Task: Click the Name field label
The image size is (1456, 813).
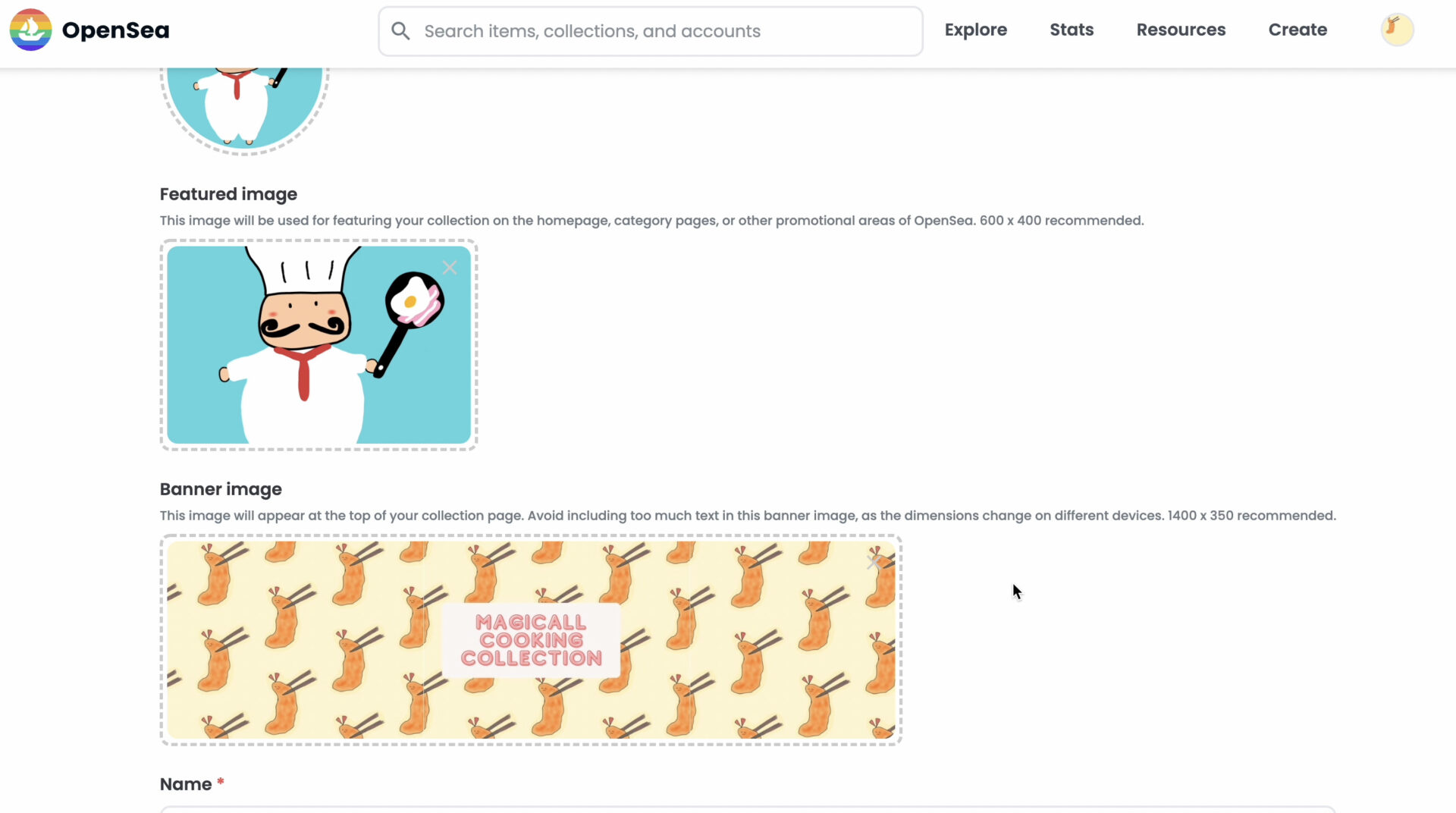Action: [186, 784]
